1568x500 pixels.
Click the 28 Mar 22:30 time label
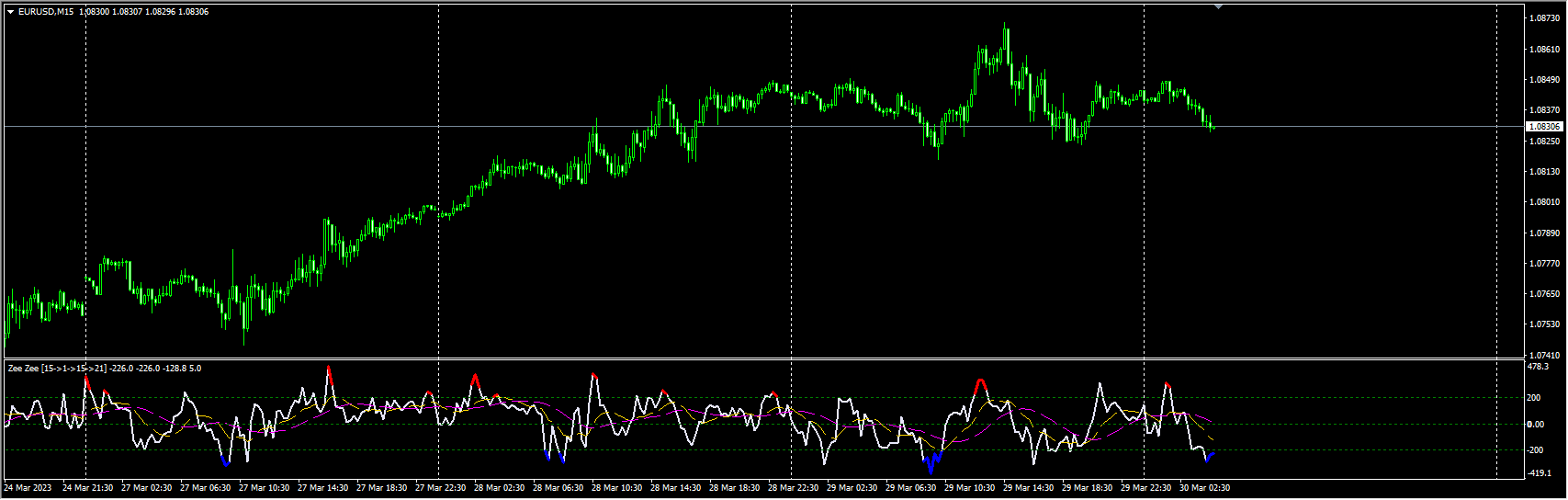point(794,488)
